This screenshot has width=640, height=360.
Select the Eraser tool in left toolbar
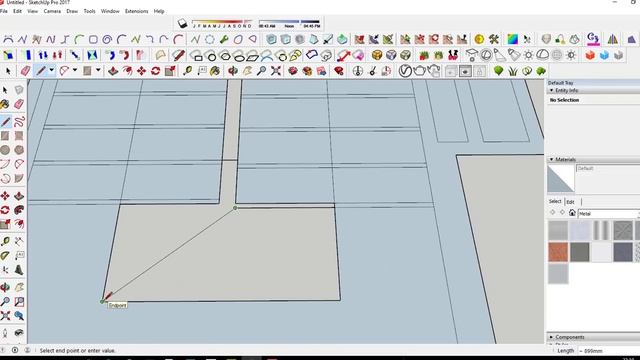click(x=19, y=104)
